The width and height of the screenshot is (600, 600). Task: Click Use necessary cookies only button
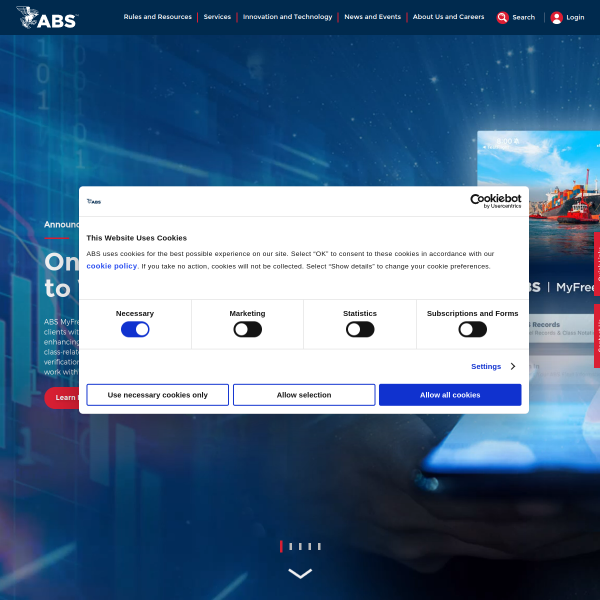[x=158, y=395]
